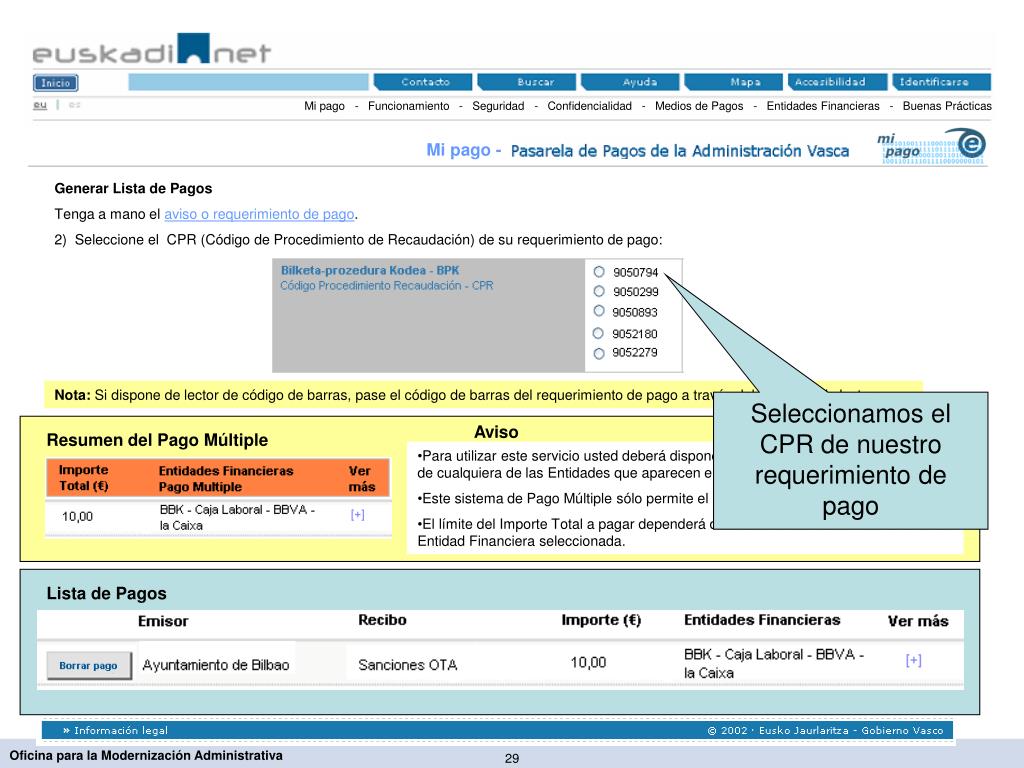Switch language to eu
This screenshot has height=768, width=1024.
pos(40,104)
